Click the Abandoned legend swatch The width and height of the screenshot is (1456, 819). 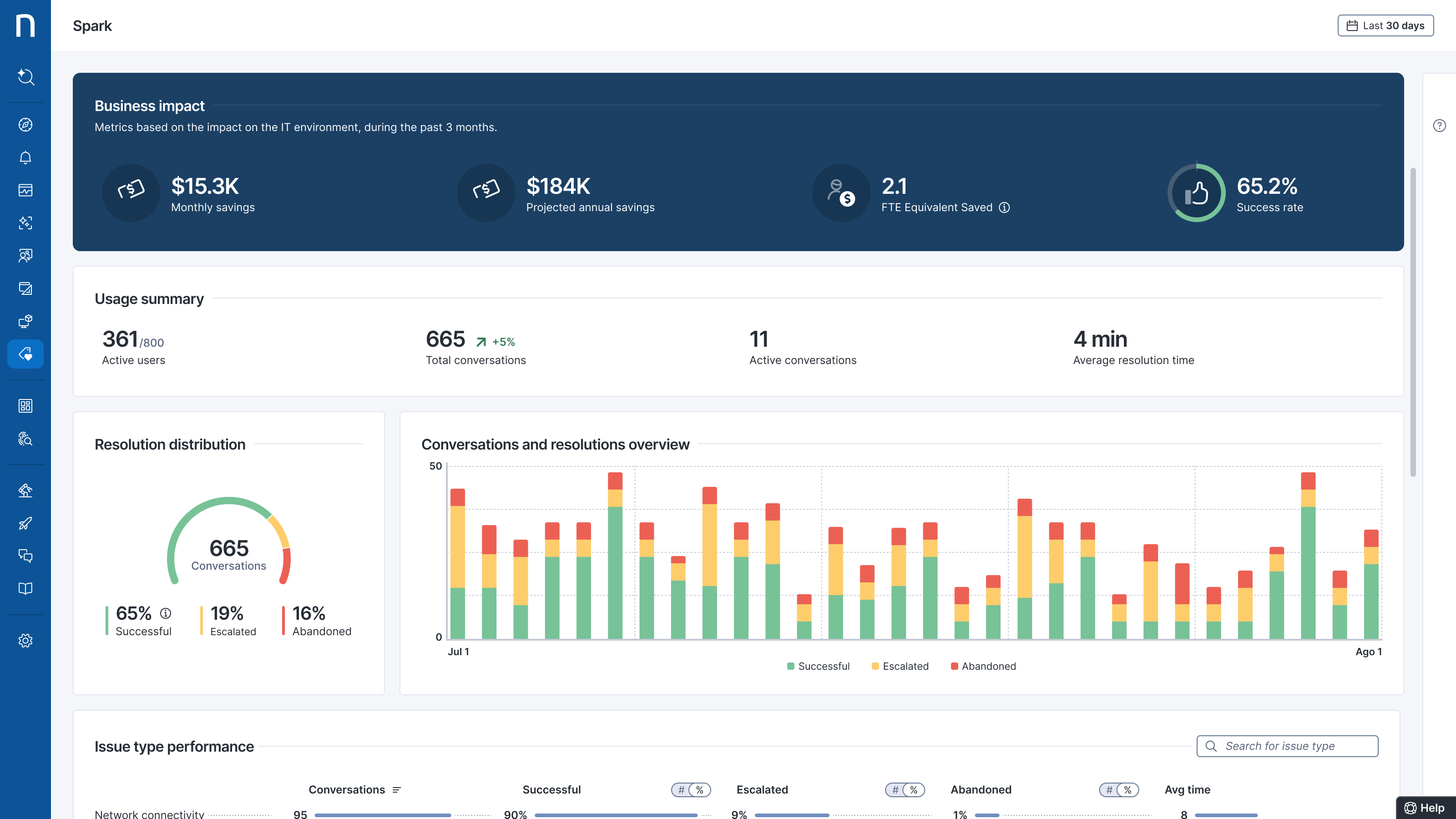point(954,666)
